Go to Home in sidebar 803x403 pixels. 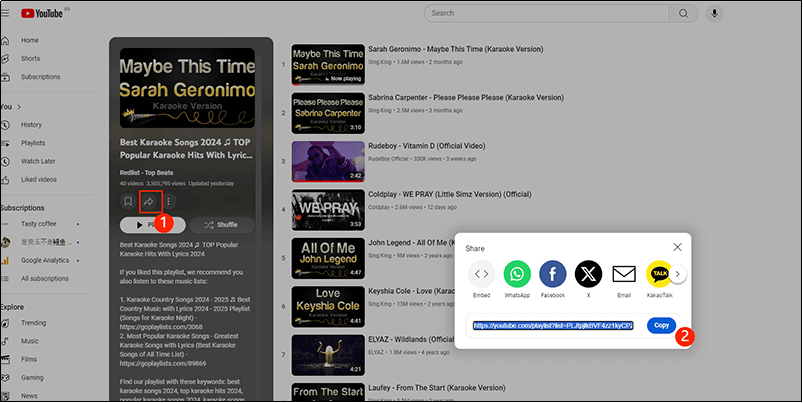30,40
